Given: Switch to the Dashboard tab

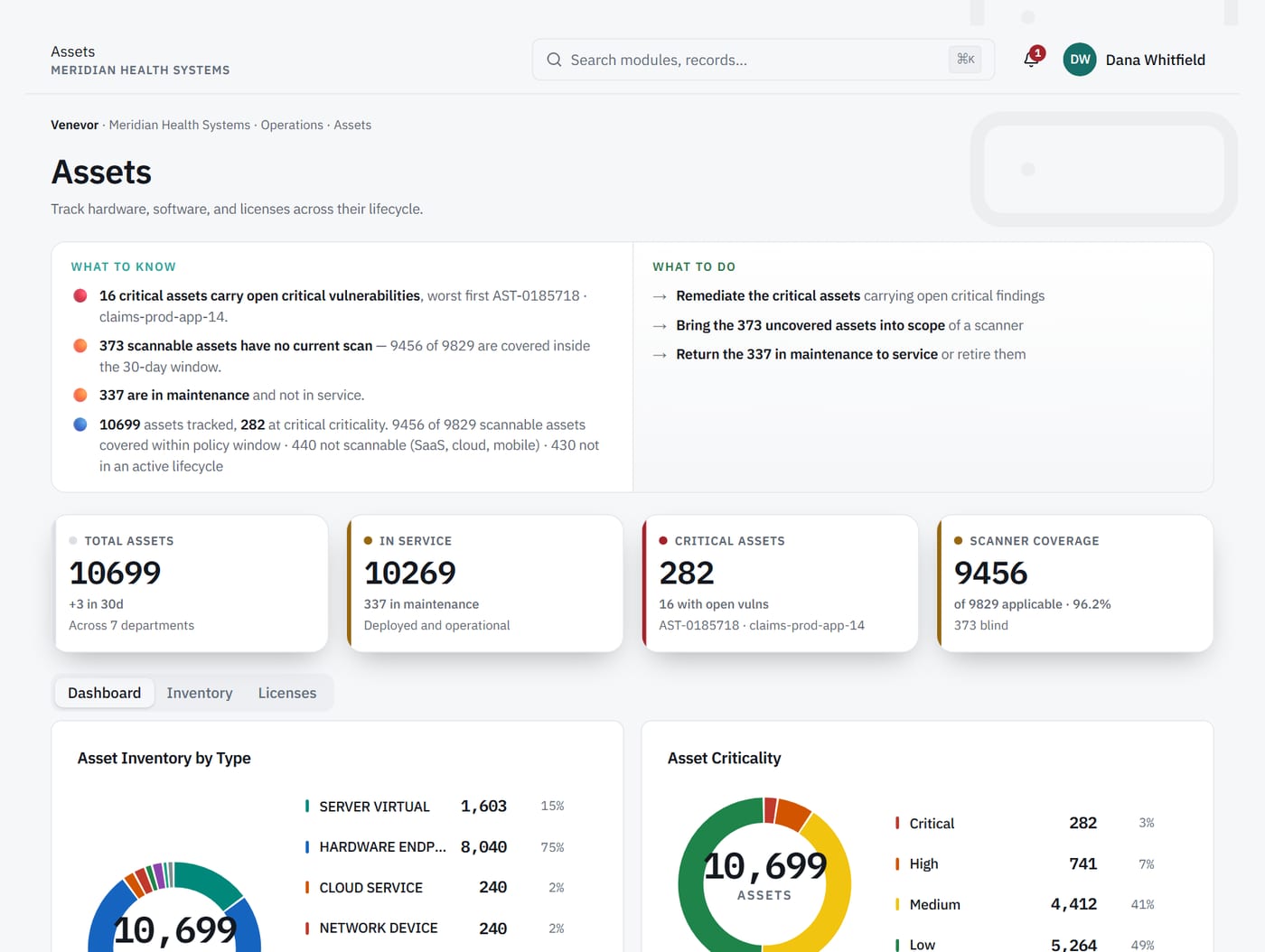Looking at the screenshot, I should point(104,693).
